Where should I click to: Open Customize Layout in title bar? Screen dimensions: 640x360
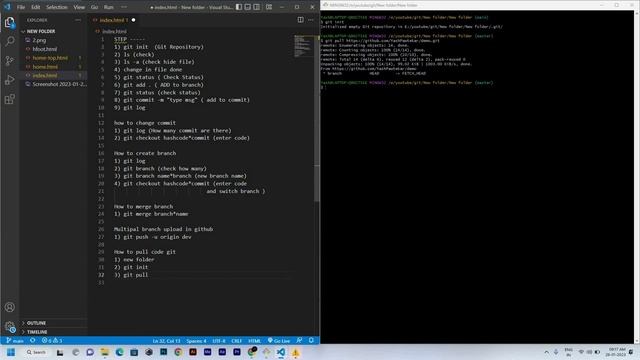coord(269,7)
